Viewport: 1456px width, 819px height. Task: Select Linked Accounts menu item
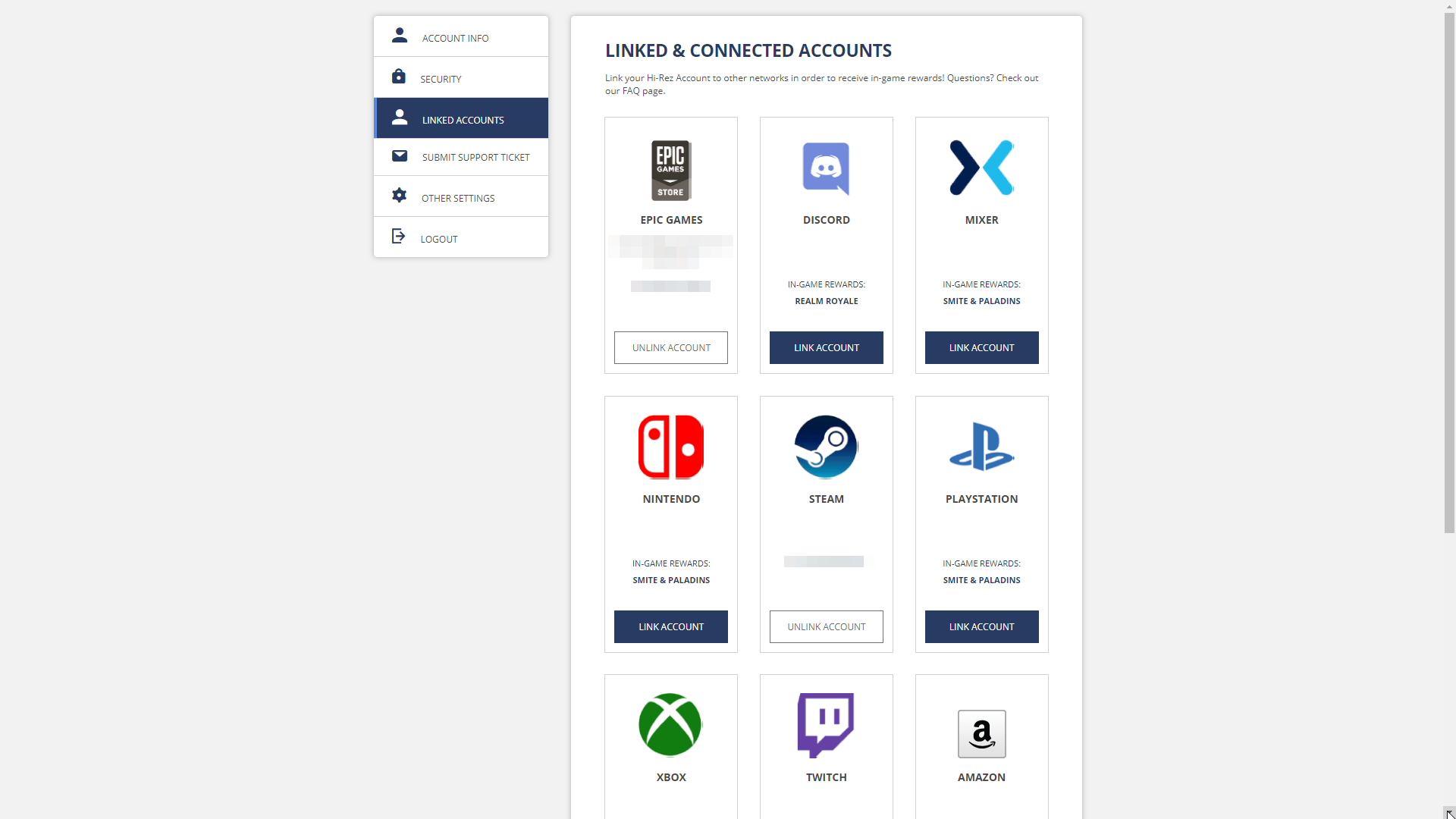pyautogui.click(x=461, y=118)
